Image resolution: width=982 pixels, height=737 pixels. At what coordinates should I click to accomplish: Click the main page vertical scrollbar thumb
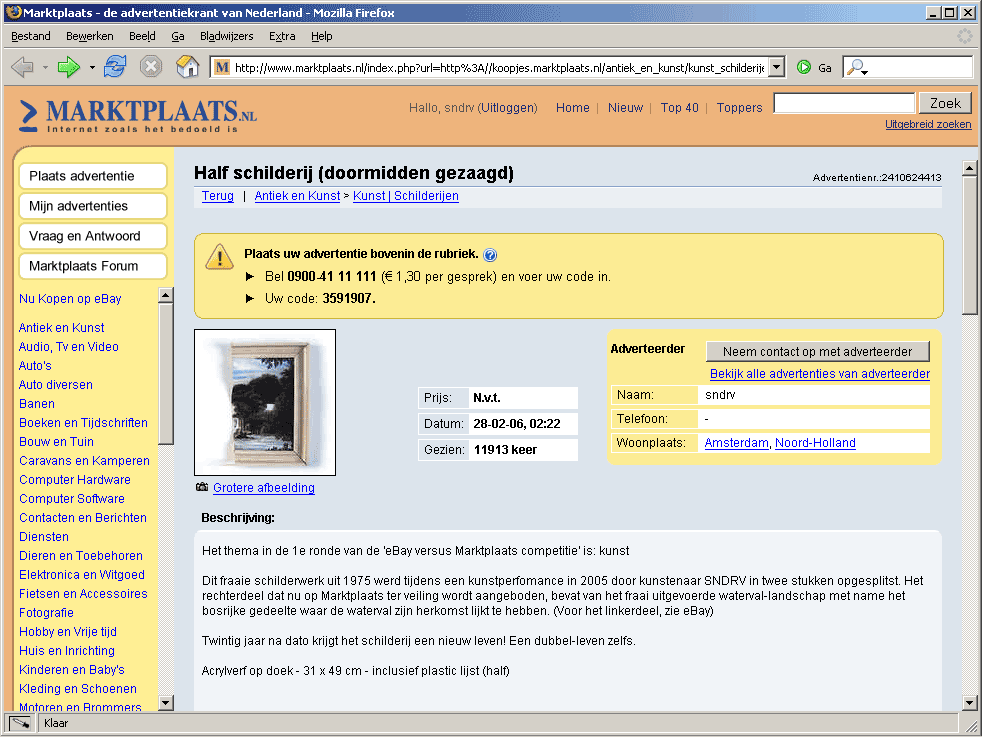click(969, 245)
